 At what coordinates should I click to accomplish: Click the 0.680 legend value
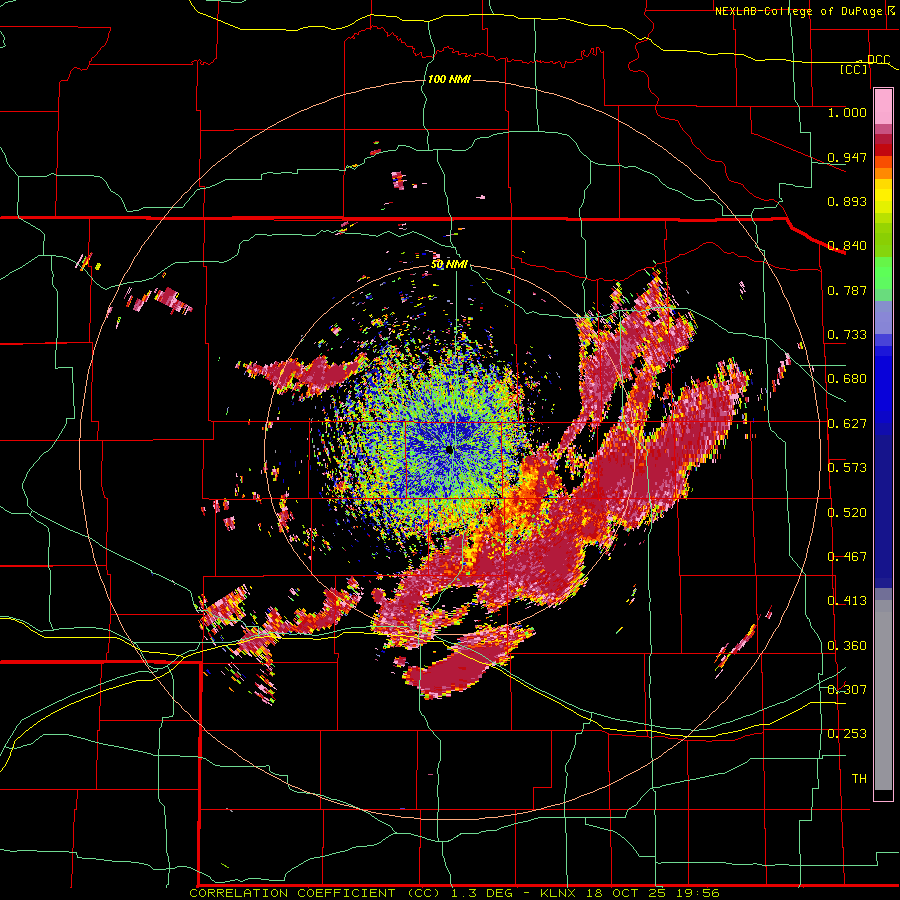tap(847, 379)
